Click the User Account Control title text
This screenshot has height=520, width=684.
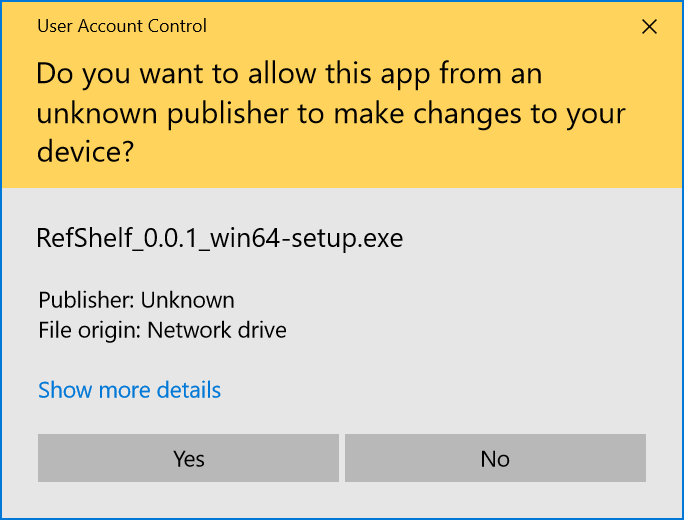[122, 26]
